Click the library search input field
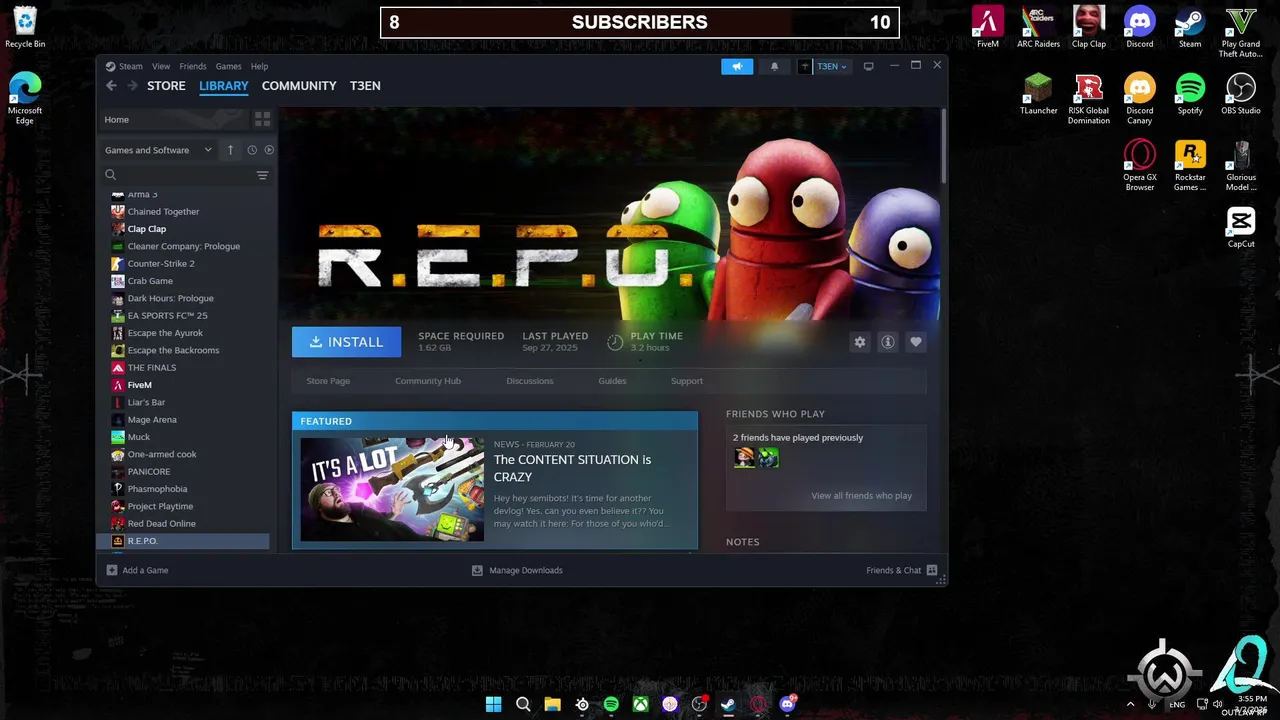The image size is (1280, 720). (186, 175)
